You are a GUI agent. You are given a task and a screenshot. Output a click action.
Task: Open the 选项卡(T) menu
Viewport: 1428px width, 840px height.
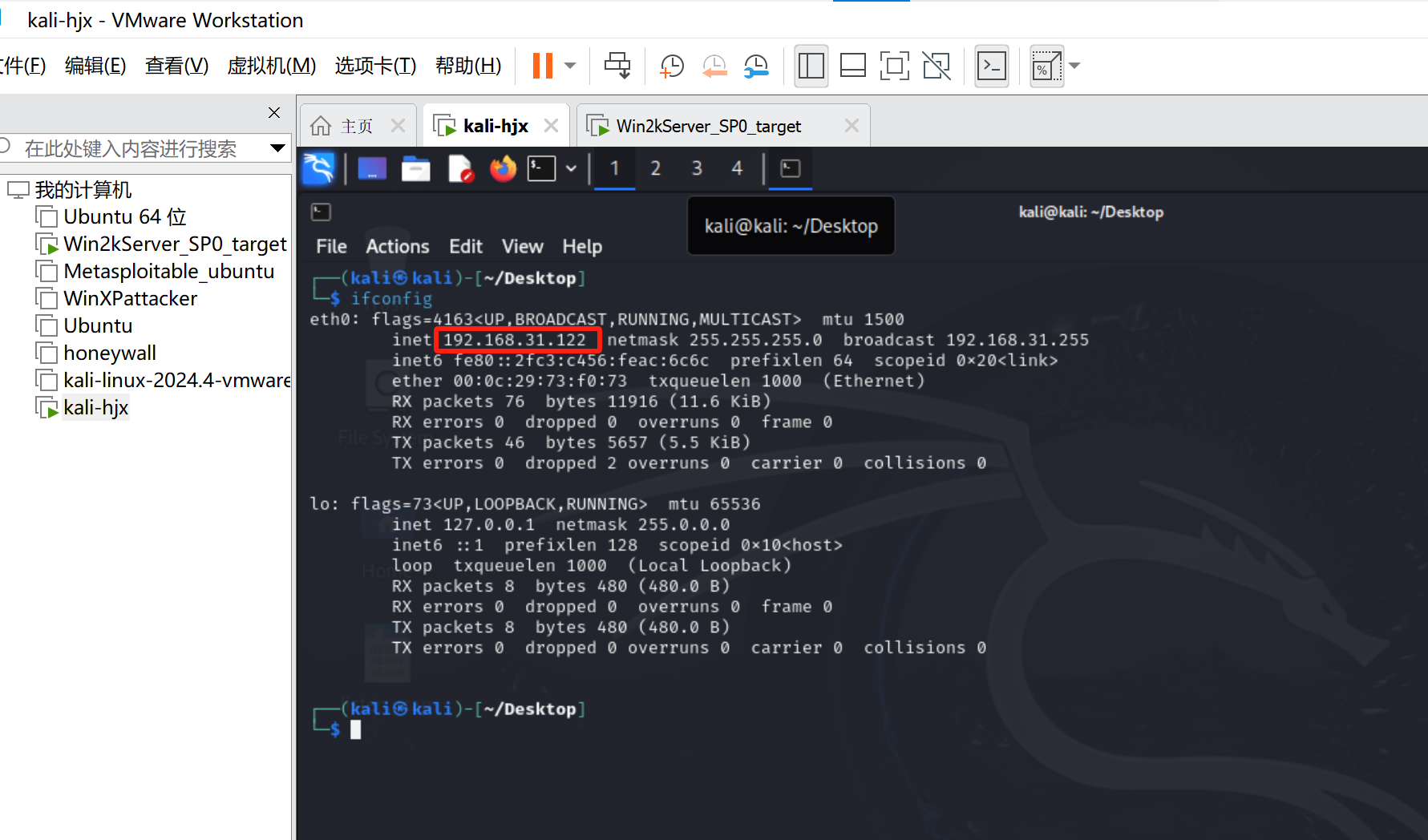[375, 66]
